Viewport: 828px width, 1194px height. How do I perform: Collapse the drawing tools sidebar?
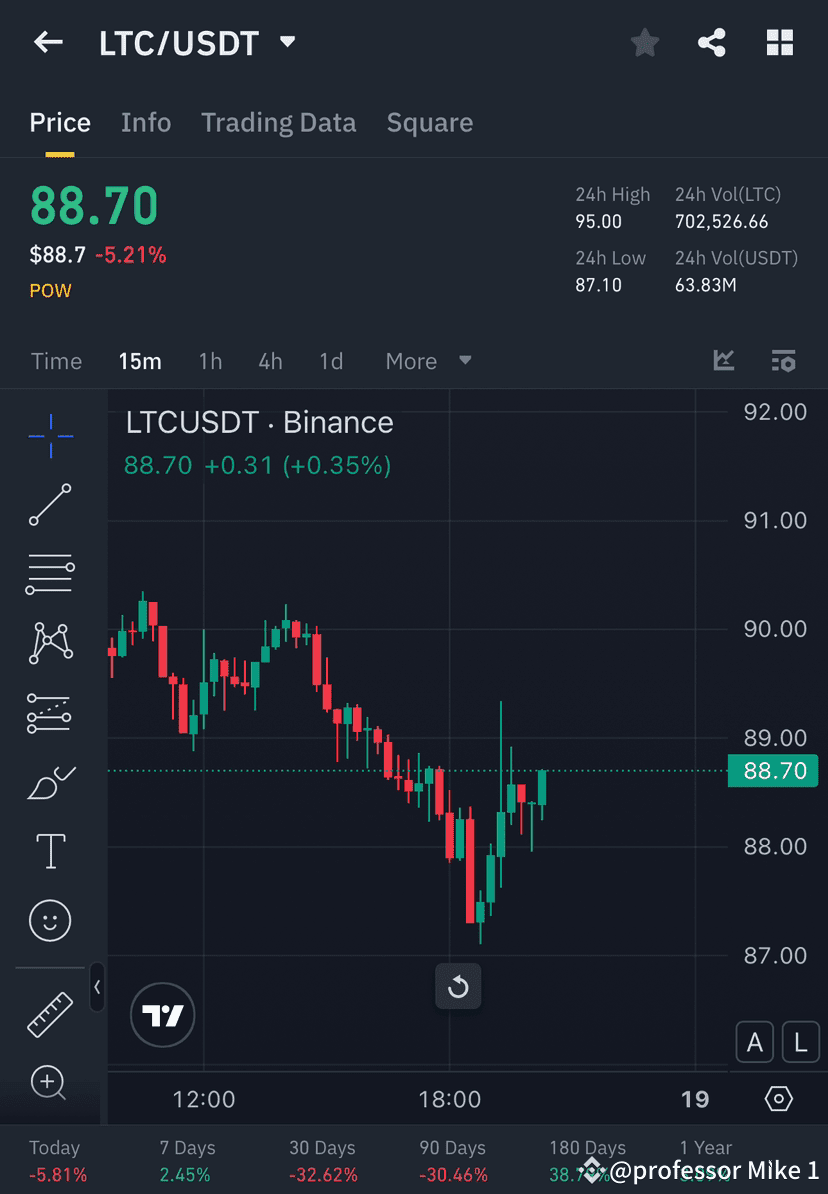coord(98,988)
